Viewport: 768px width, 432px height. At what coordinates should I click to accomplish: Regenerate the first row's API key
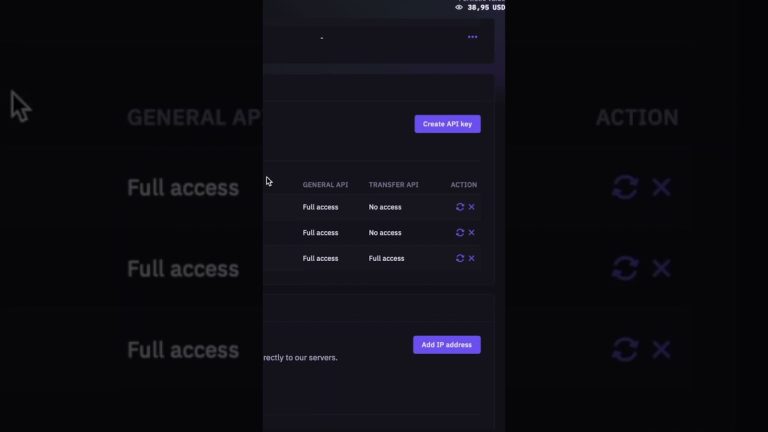coord(460,207)
